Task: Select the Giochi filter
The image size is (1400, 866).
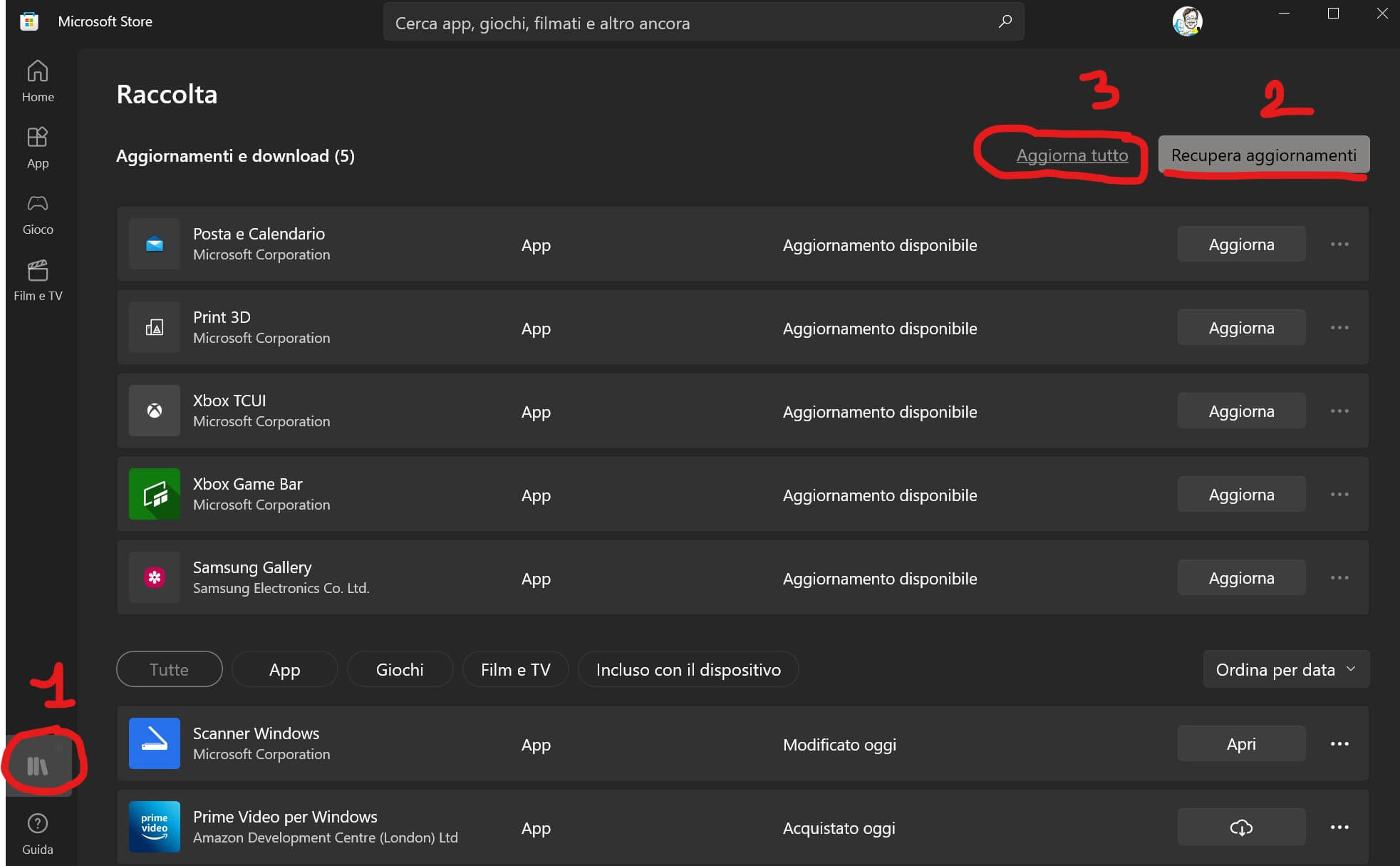Action: [x=400, y=669]
